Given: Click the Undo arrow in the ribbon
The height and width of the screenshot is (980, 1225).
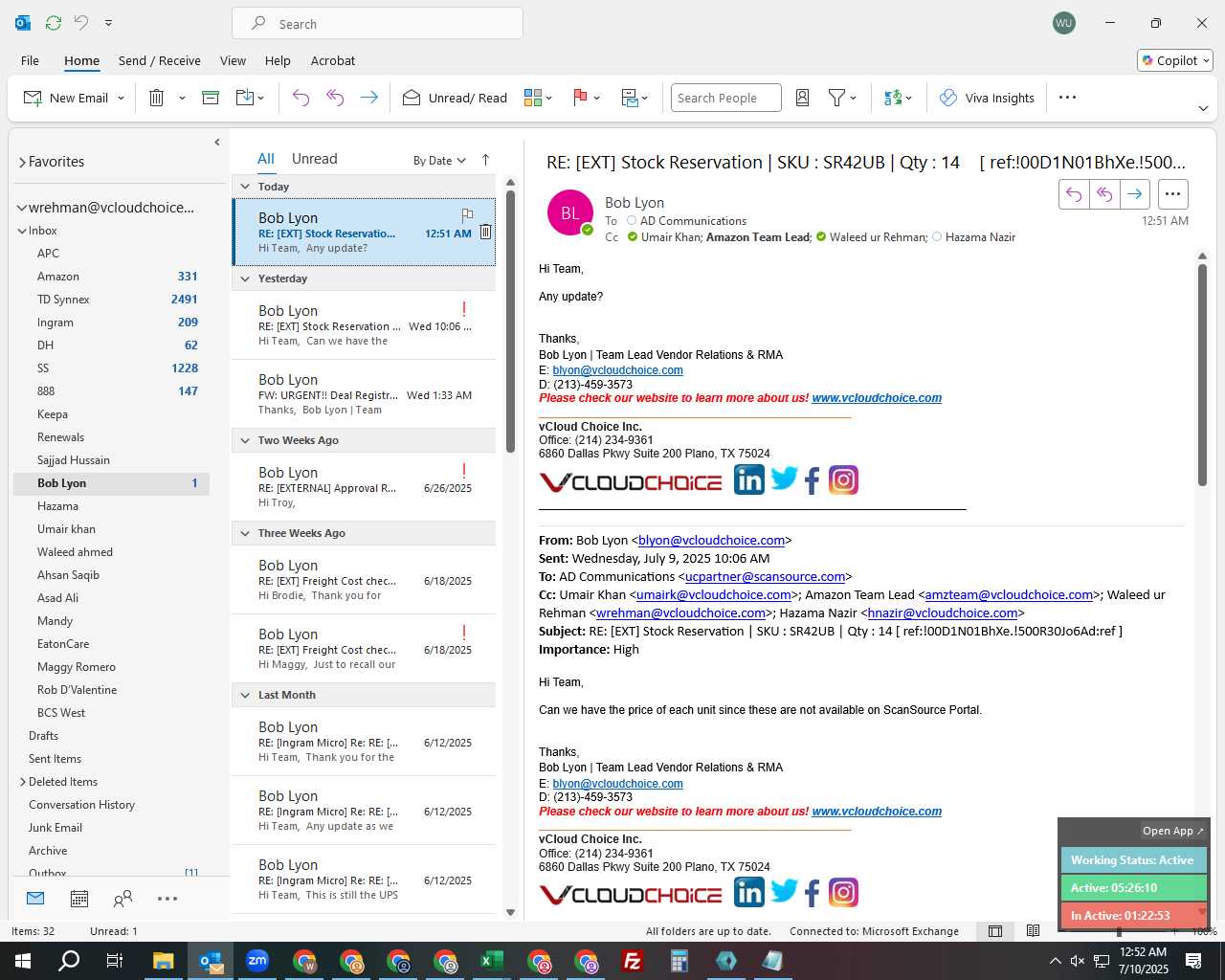Looking at the screenshot, I should 301,98.
